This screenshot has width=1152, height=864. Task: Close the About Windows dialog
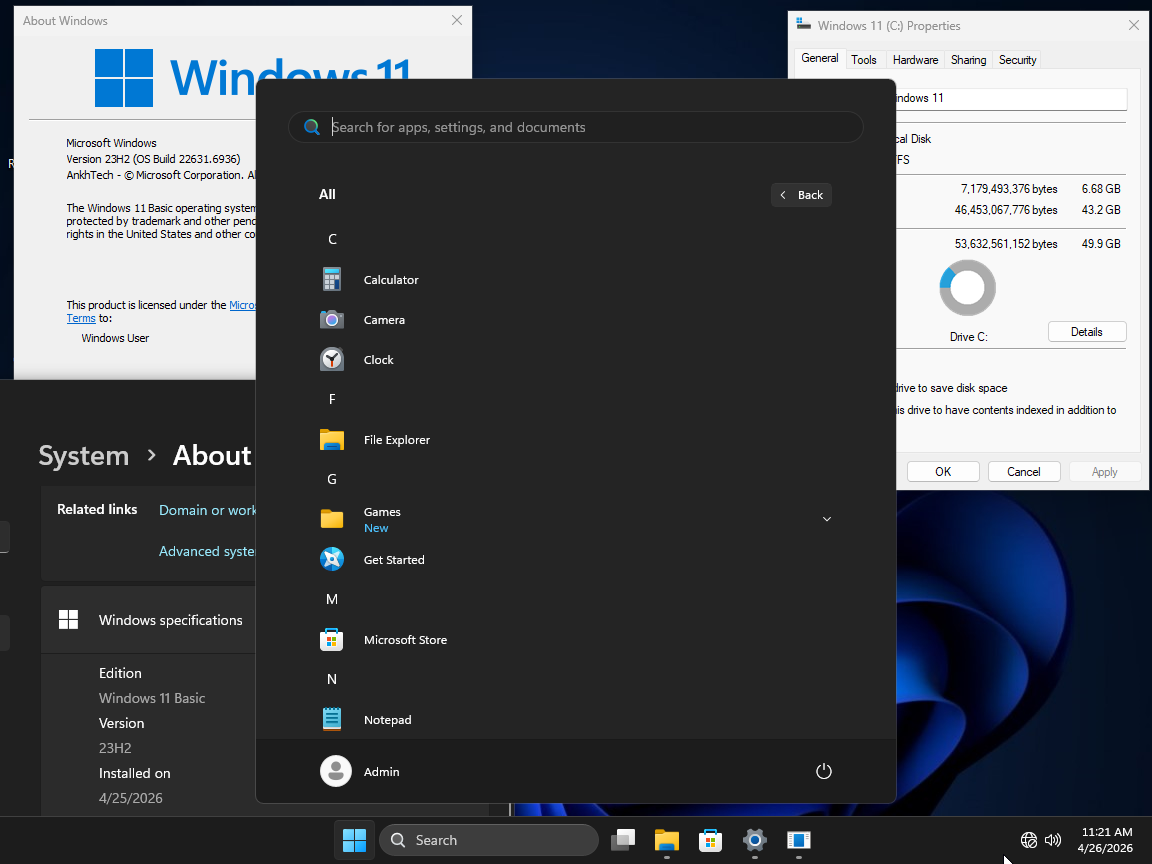pyautogui.click(x=457, y=21)
